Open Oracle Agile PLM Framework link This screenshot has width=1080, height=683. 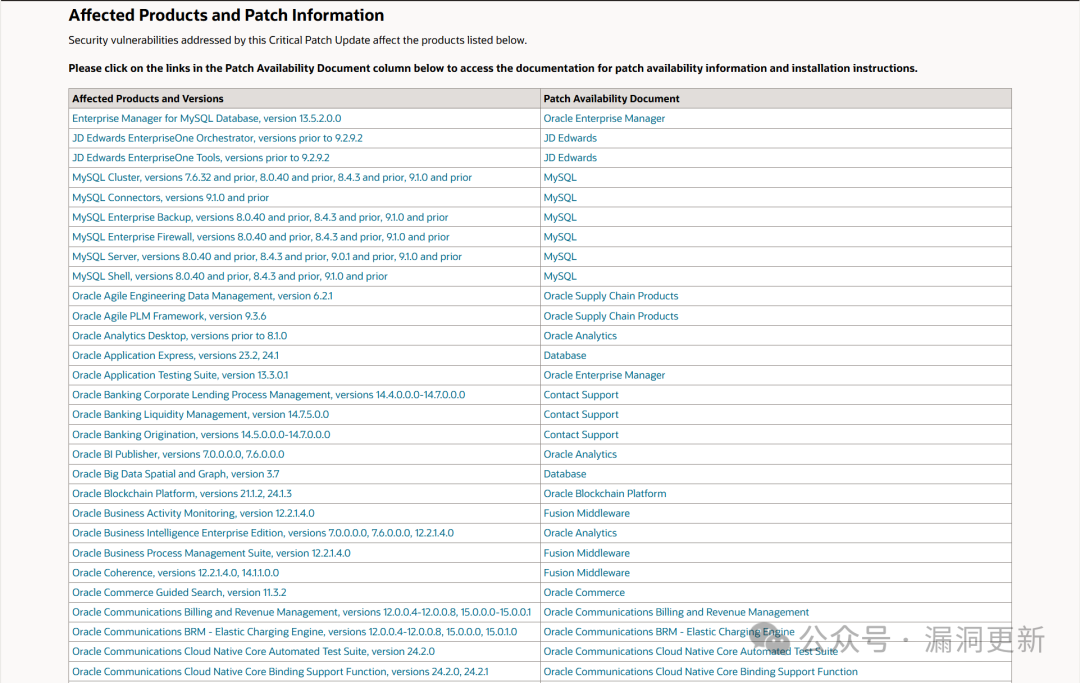click(169, 316)
